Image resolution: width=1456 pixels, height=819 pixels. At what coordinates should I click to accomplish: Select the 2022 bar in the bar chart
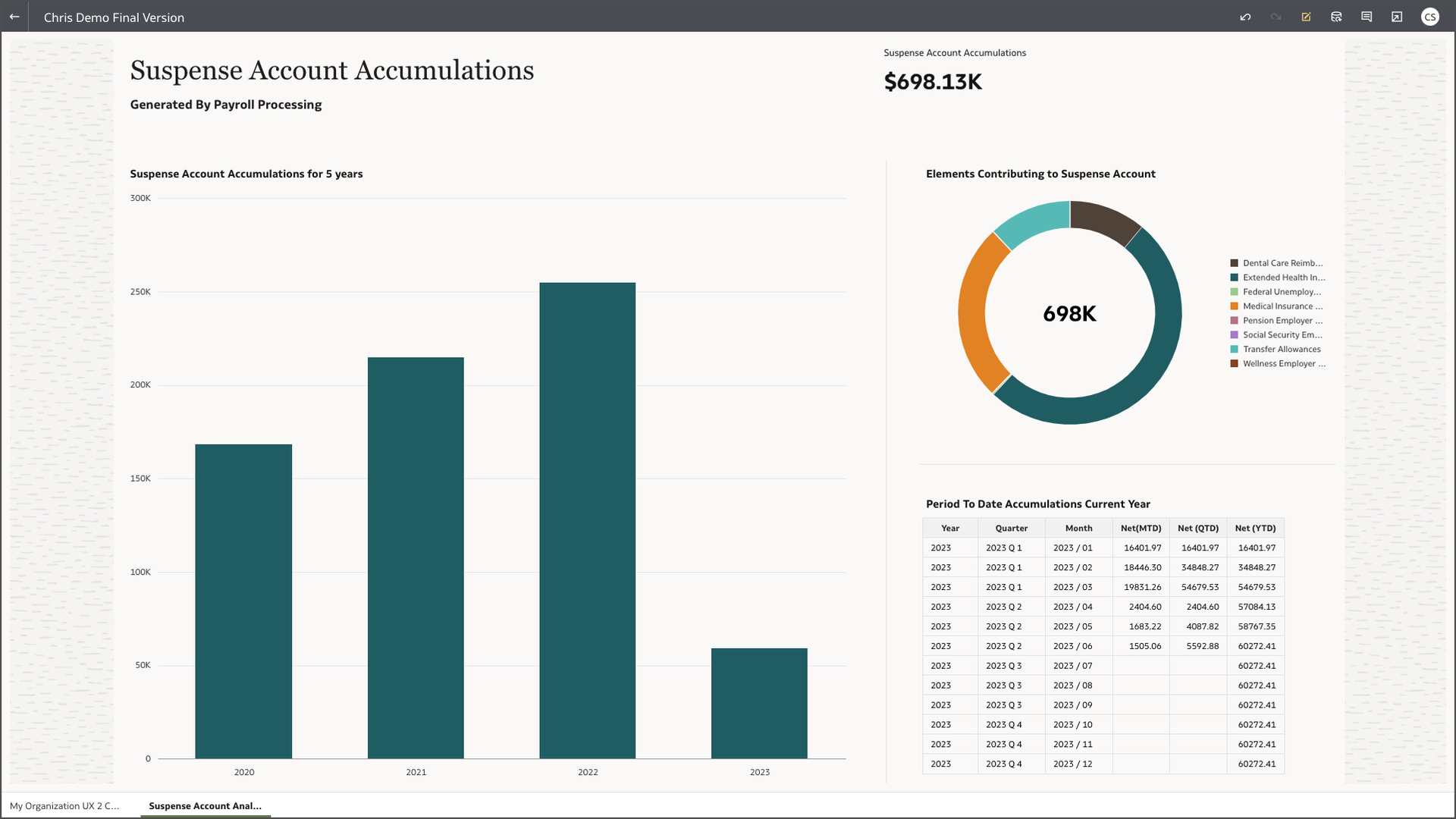[588, 523]
